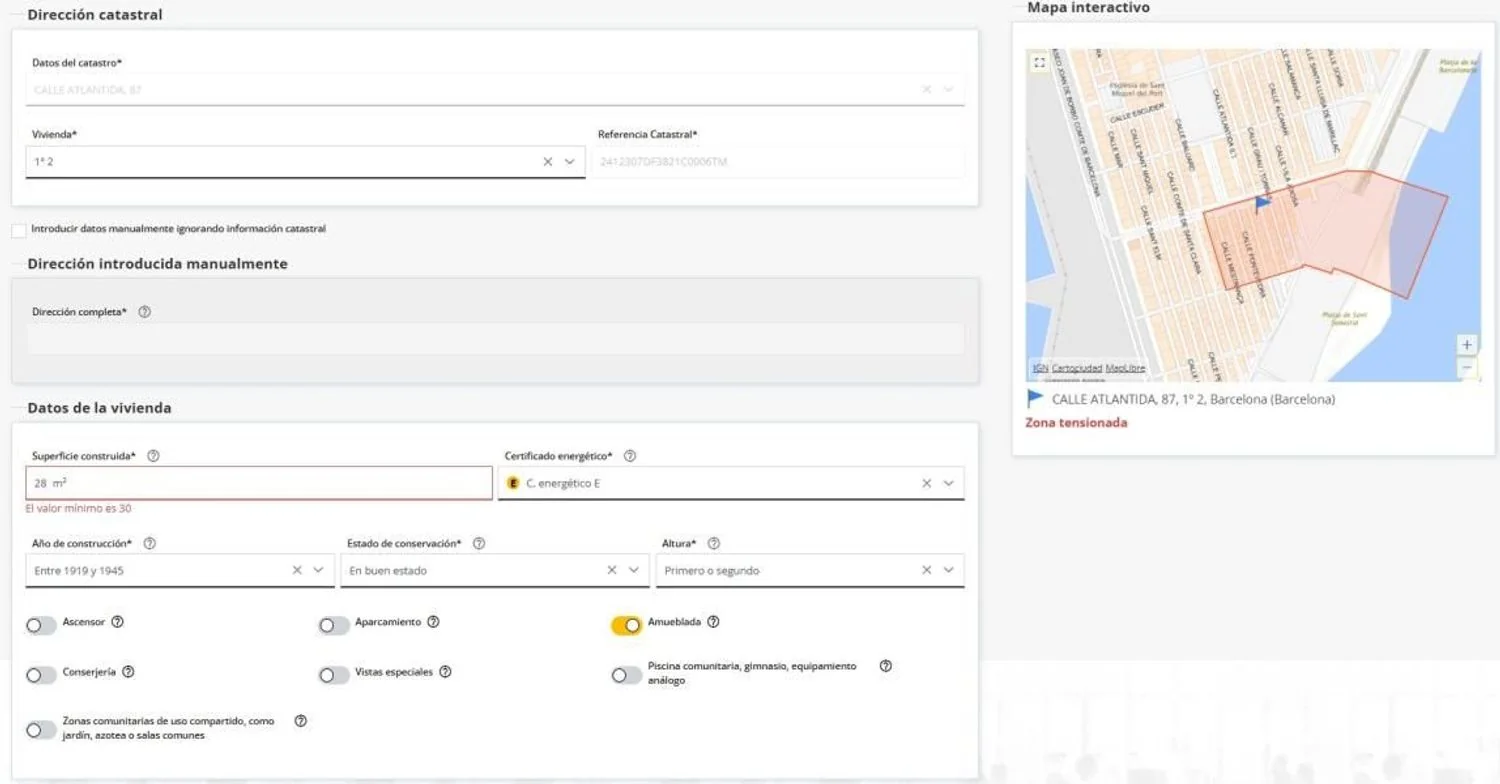Click the Dirección completa input field

[495, 338]
